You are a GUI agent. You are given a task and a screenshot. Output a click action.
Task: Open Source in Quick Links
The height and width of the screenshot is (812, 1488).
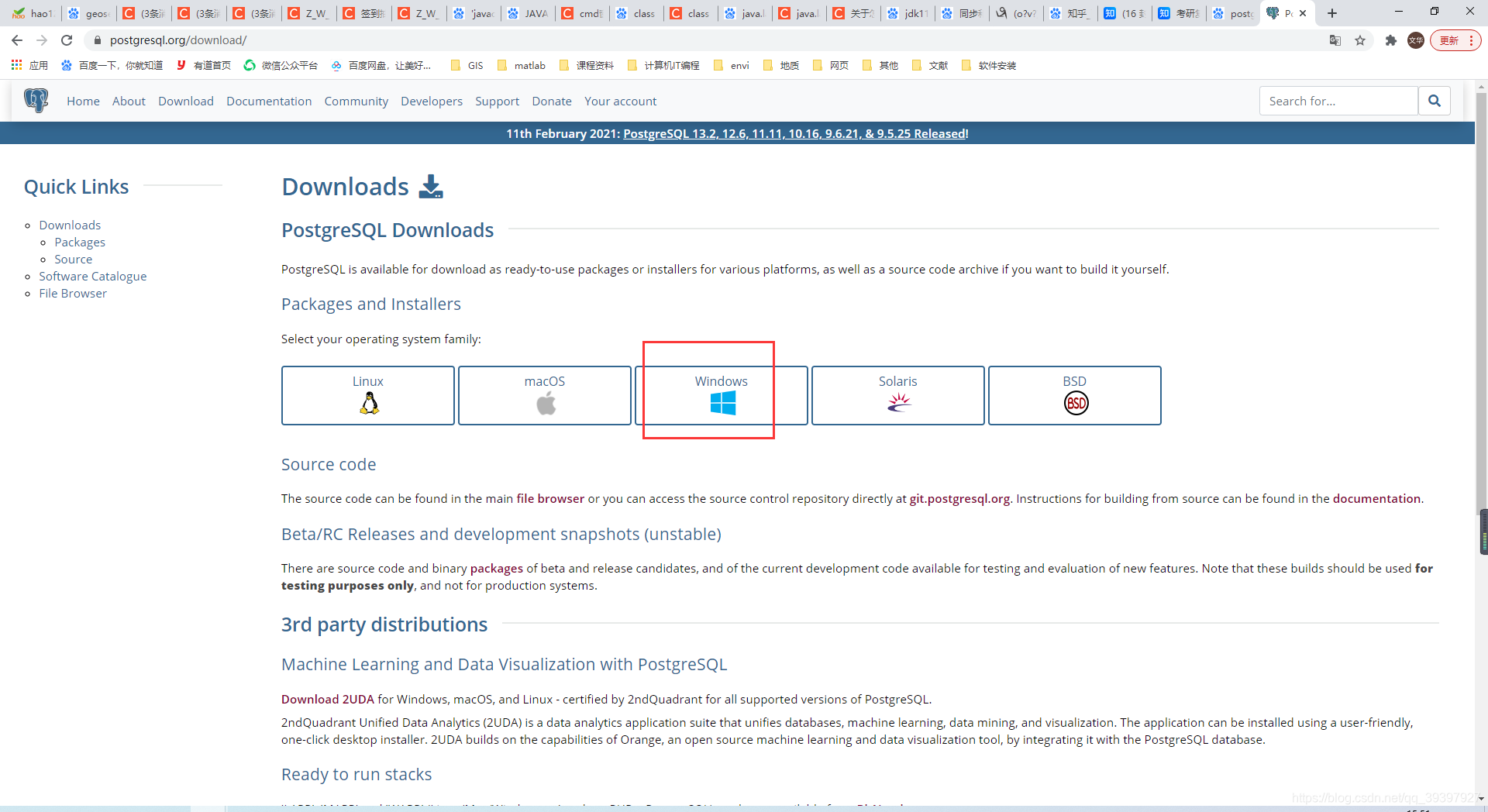pos(73,259)
